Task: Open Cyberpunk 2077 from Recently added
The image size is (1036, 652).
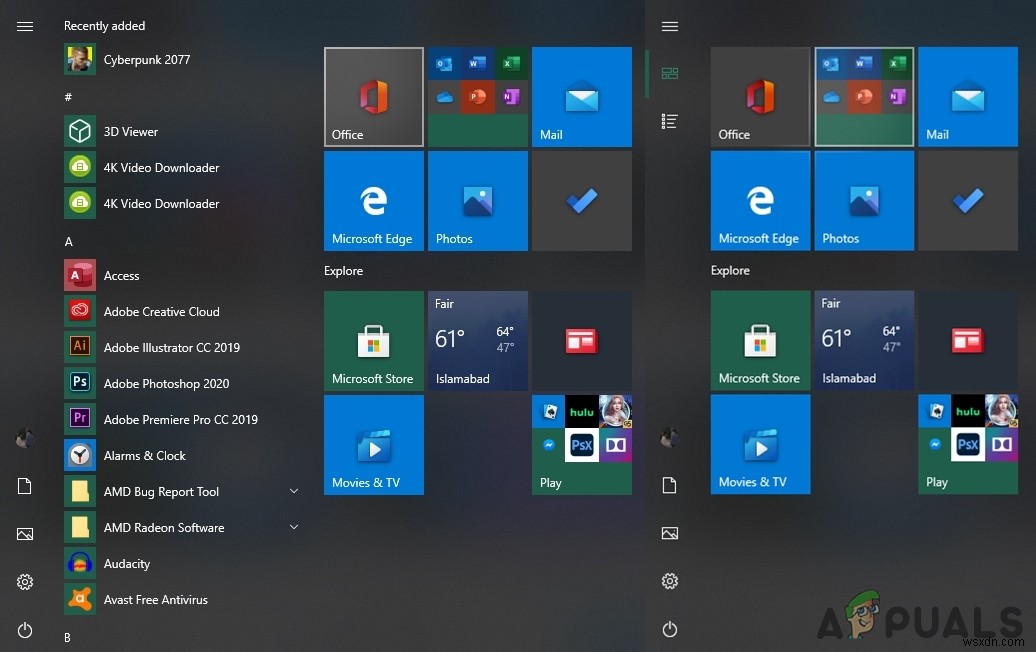Action: point(146,60)
